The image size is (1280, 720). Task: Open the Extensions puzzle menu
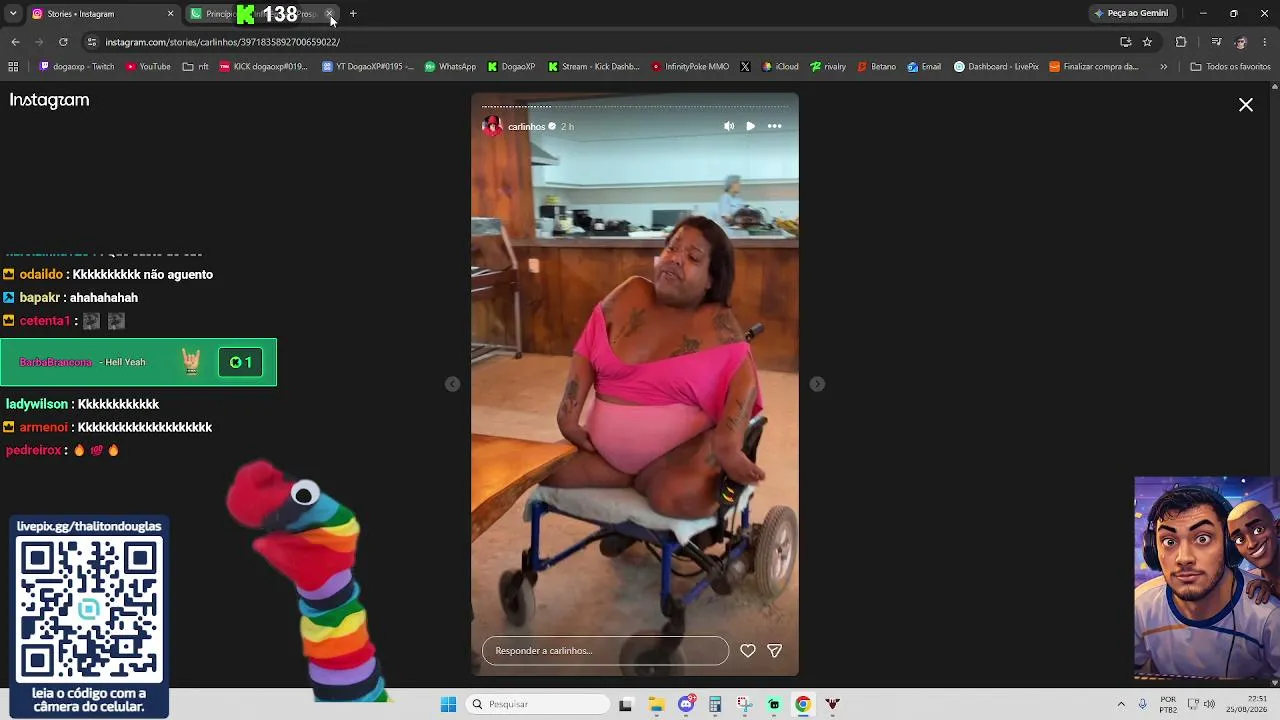click(x=1181, y=42)
